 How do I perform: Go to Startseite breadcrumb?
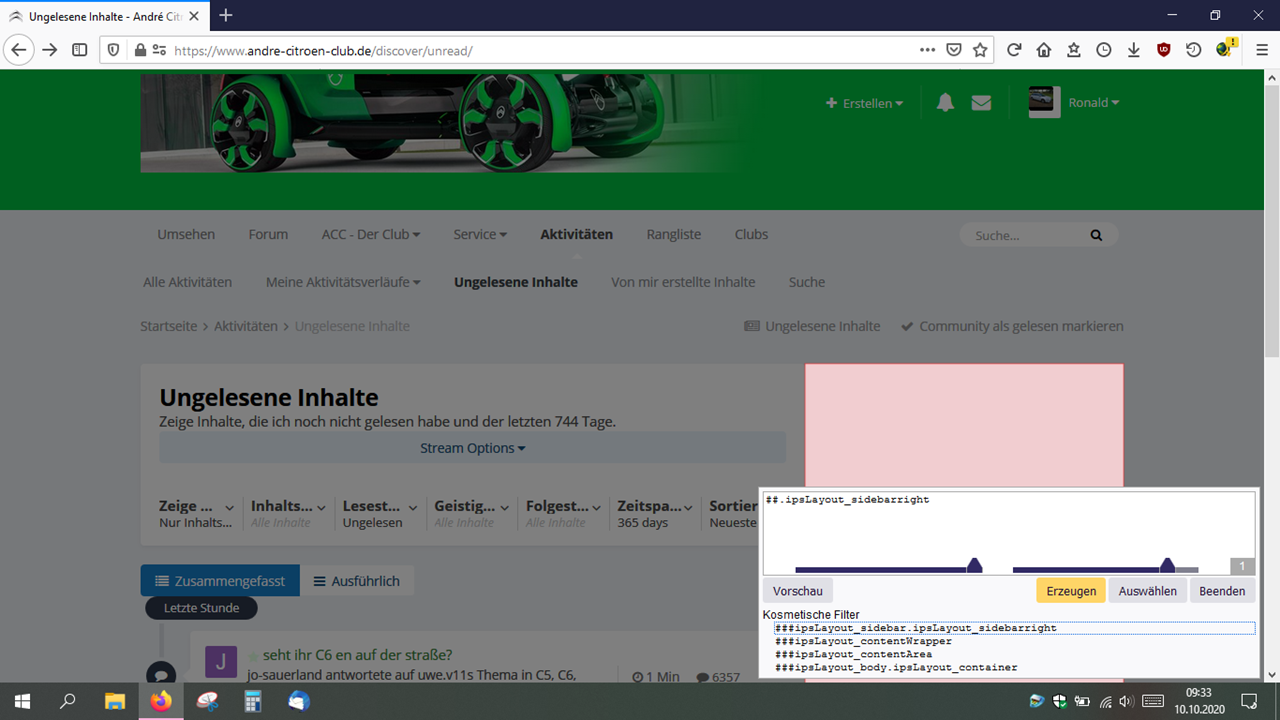point(169,326)
